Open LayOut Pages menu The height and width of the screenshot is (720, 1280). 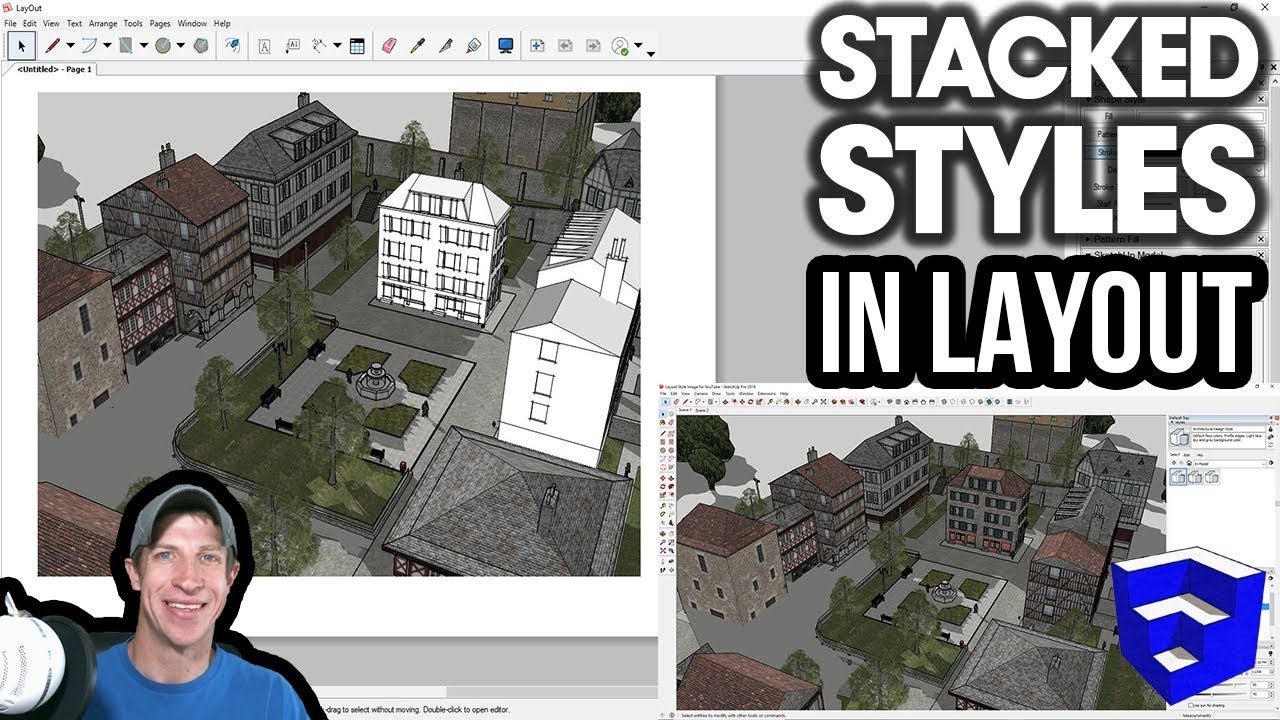(160, 23)
